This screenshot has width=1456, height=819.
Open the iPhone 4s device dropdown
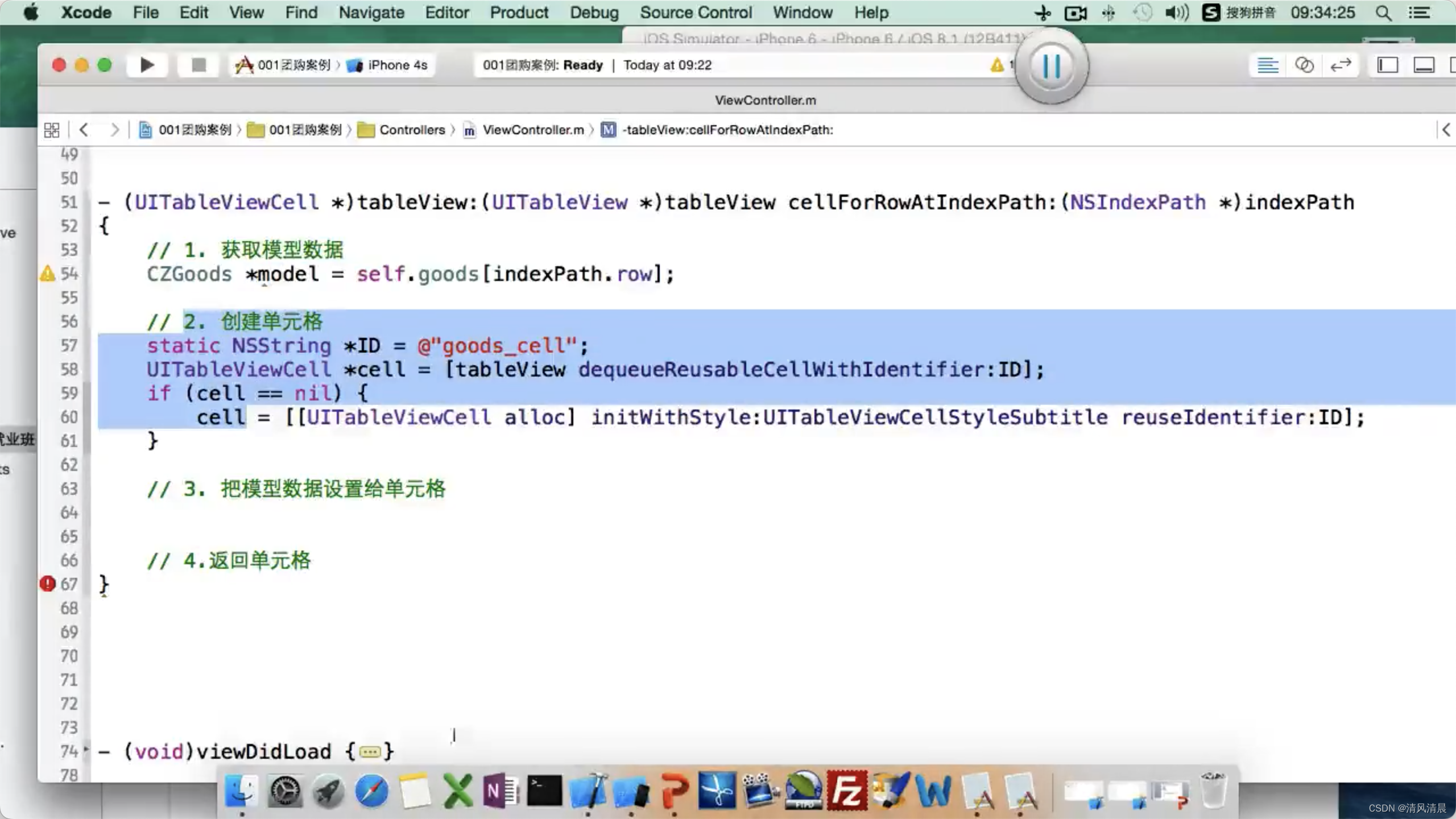click(x=396, y=65)
